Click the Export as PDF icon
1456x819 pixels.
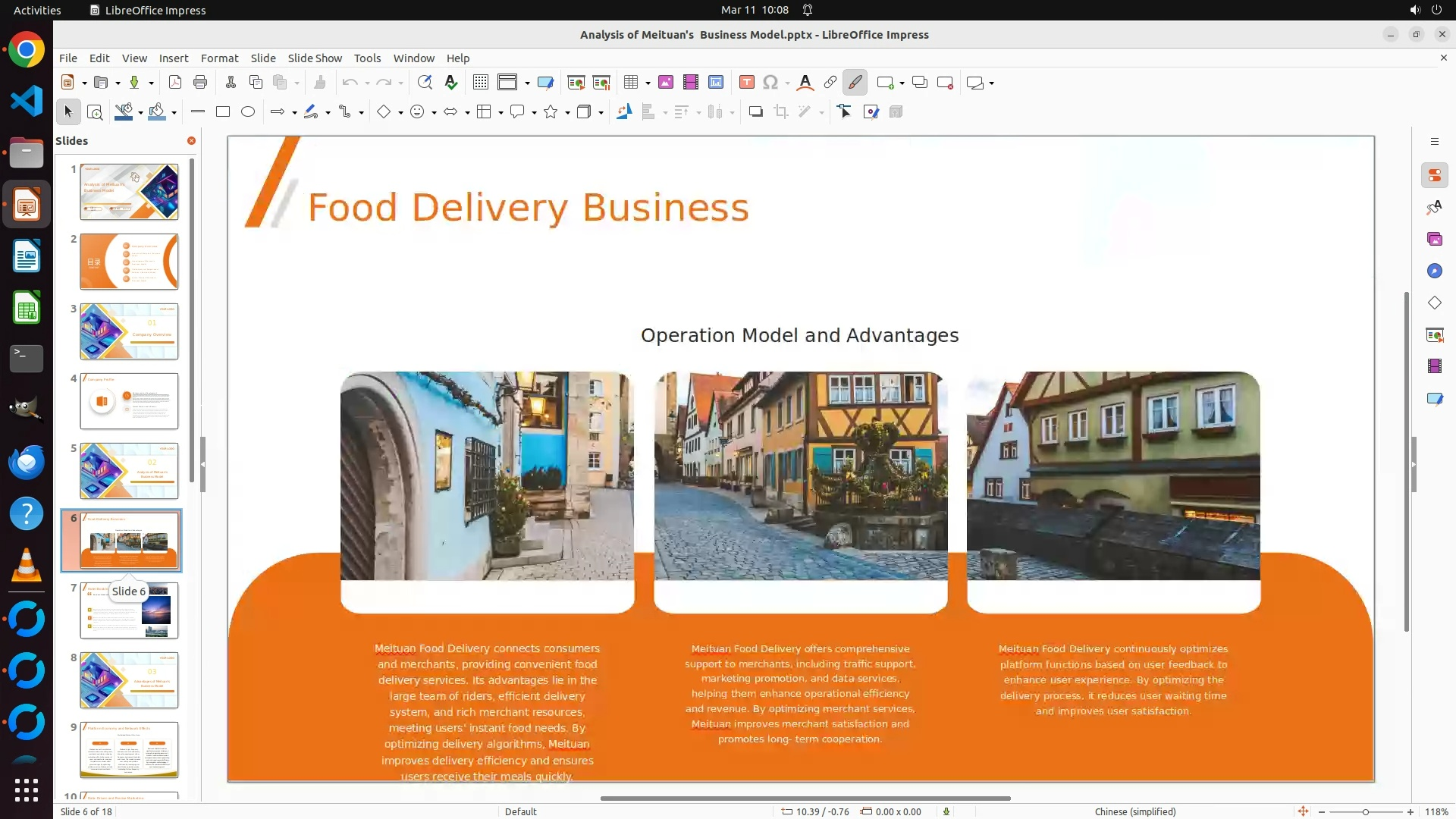point(174,83)
